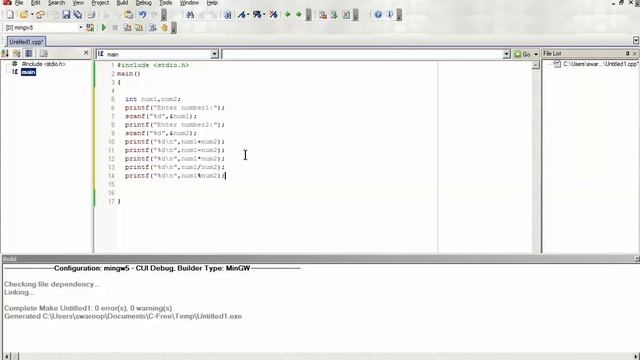Viewport: 640px width, 360px height.
Task: Open the File menu
Action: click(19, 3)
